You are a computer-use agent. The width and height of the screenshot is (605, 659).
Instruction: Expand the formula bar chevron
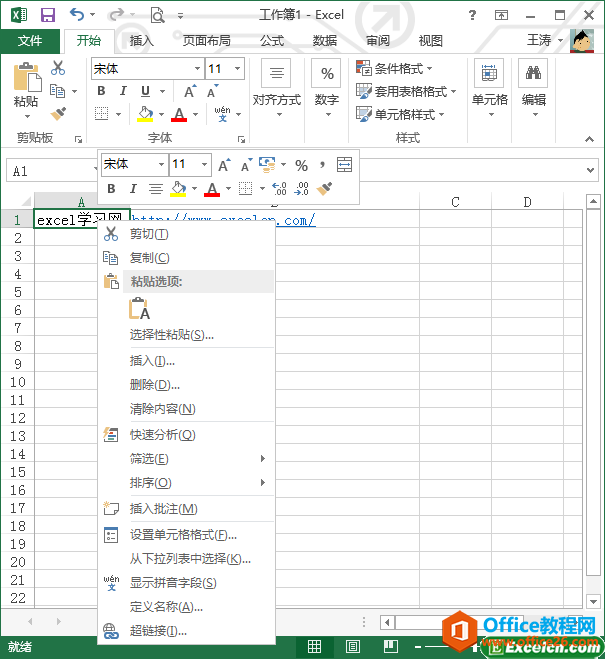pyautogui.click(x=590, y=170)
